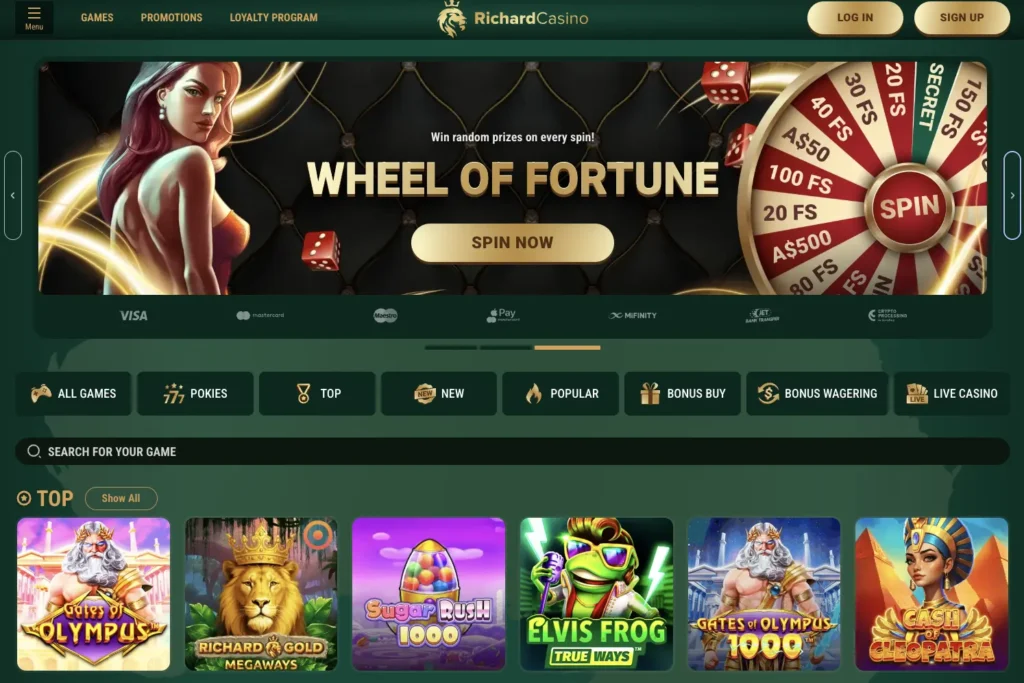Click the Sign Up button

(962, 18)
